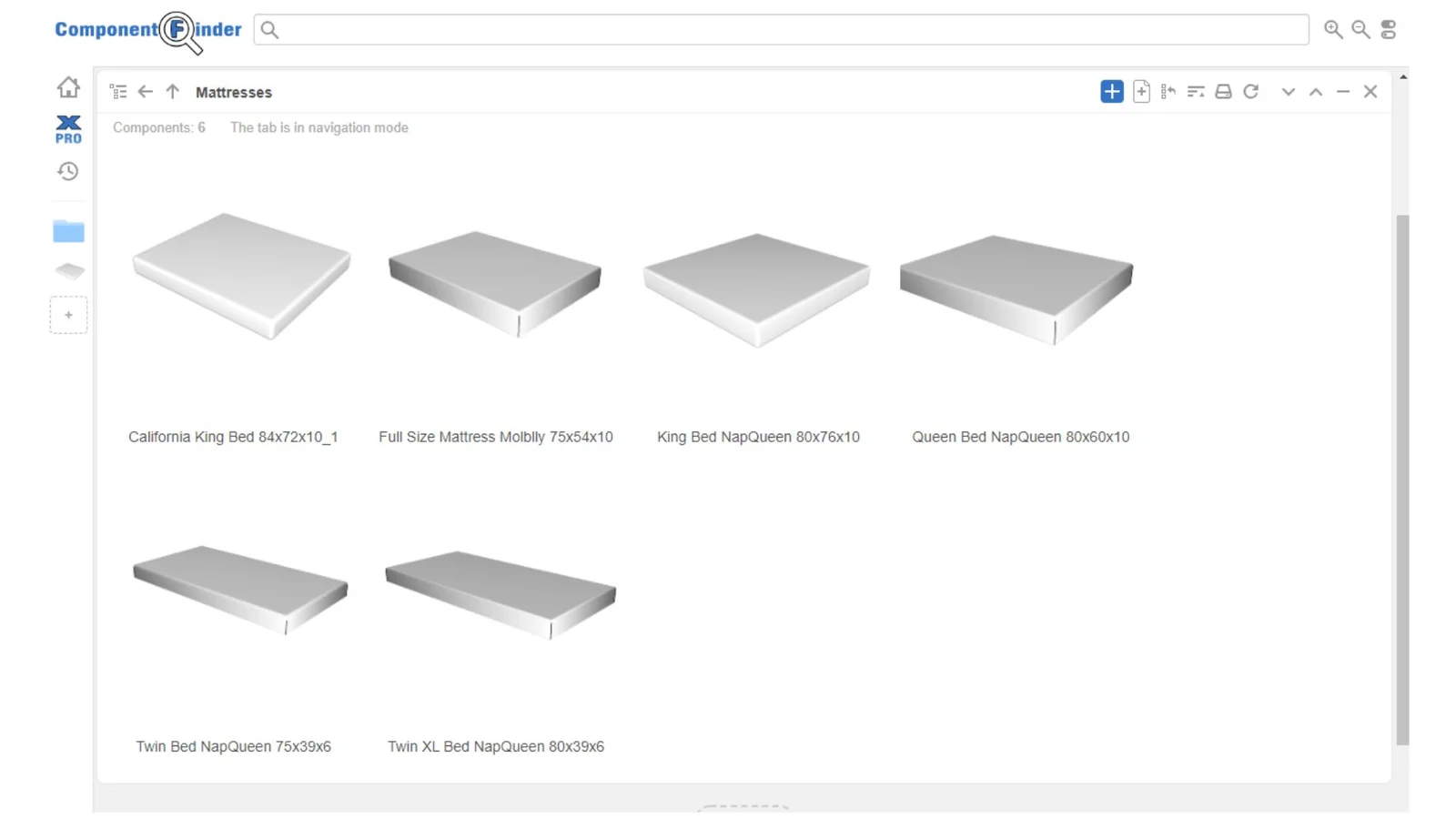Viewport: 1456px width, 819px height.
Task: Click the mattress layer icon in sidebar
Action: point(67,270)
